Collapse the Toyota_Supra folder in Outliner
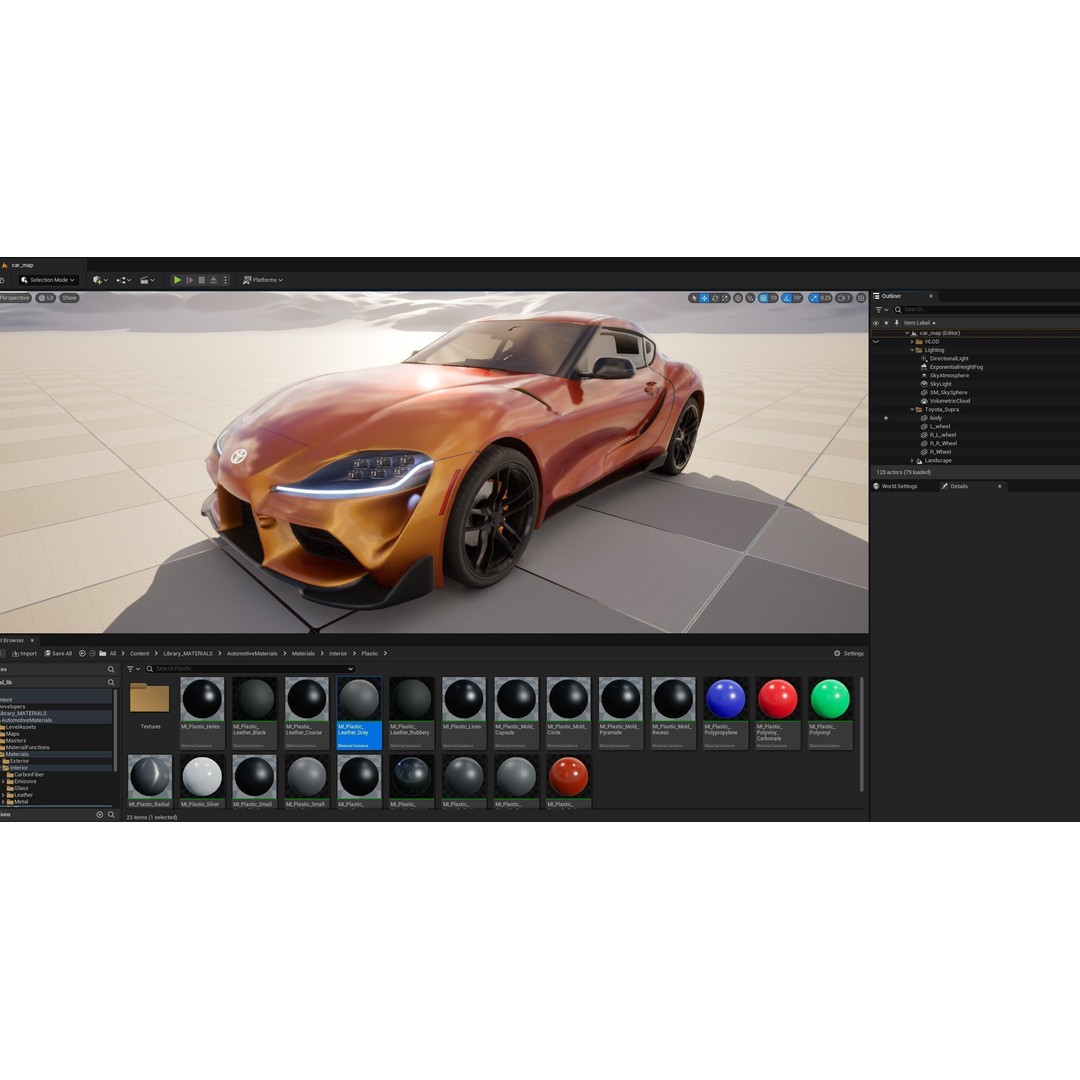This screenshot has width=1080, height=1080. click(912, 410)
